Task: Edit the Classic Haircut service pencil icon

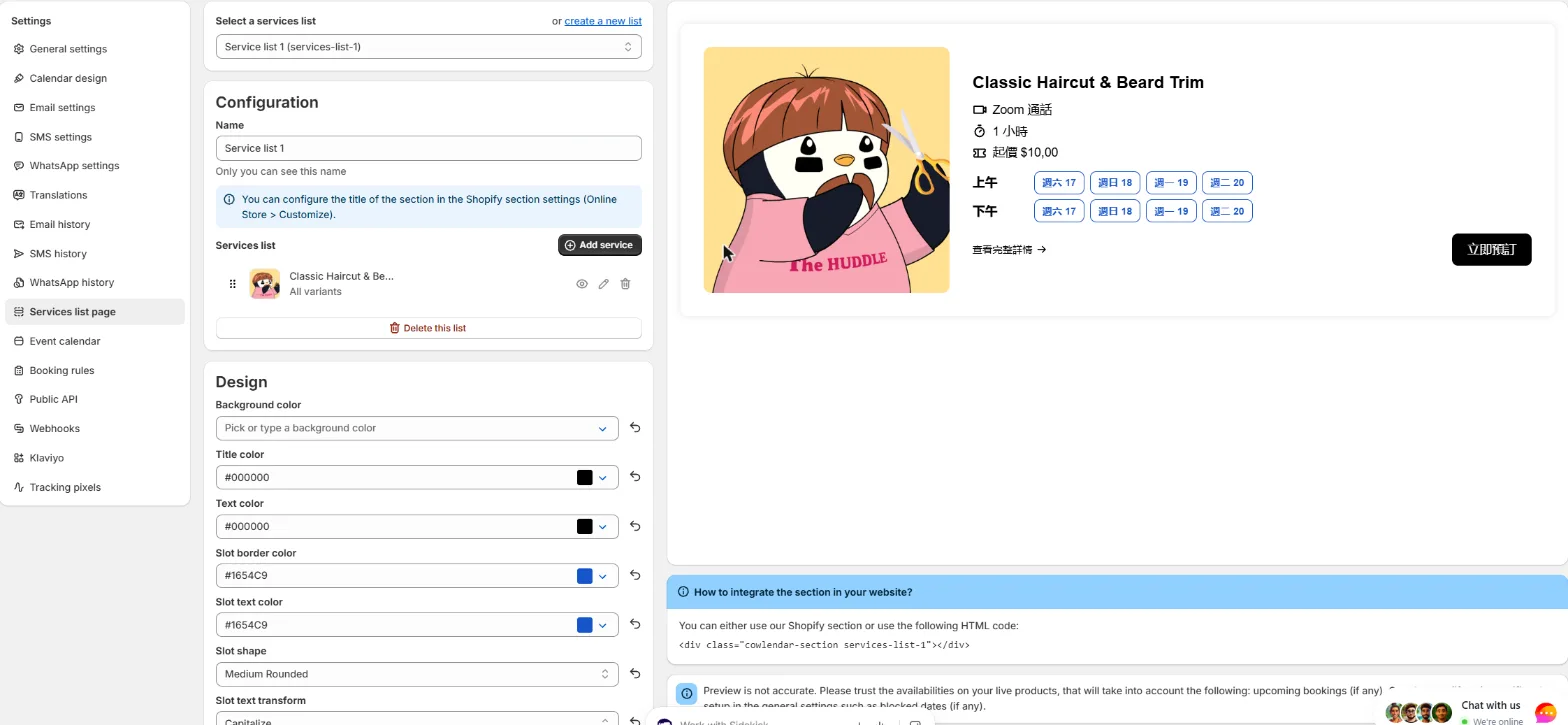Action: [x=604, y=284]
